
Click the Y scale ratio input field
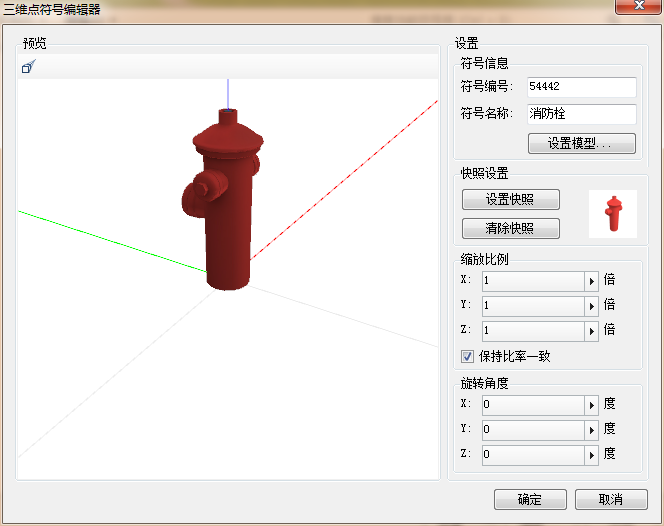click(534, 306)
